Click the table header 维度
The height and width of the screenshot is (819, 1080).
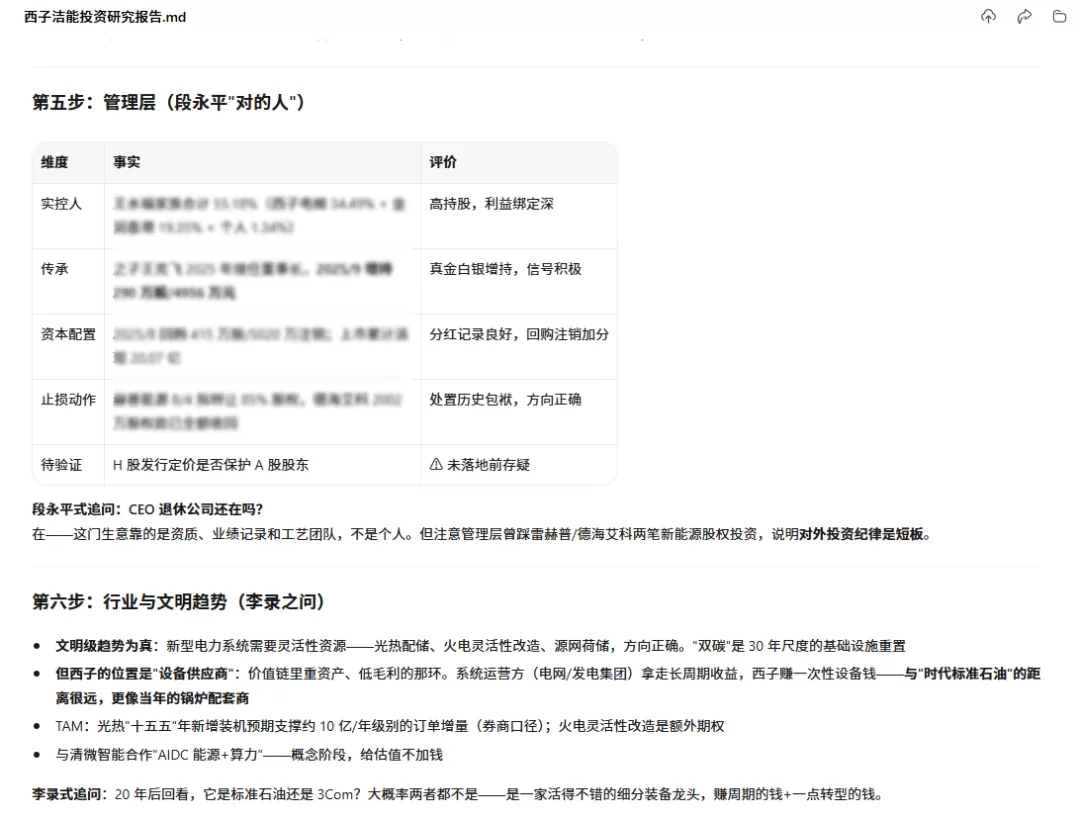pyautogui.click(x=54, y=163)
